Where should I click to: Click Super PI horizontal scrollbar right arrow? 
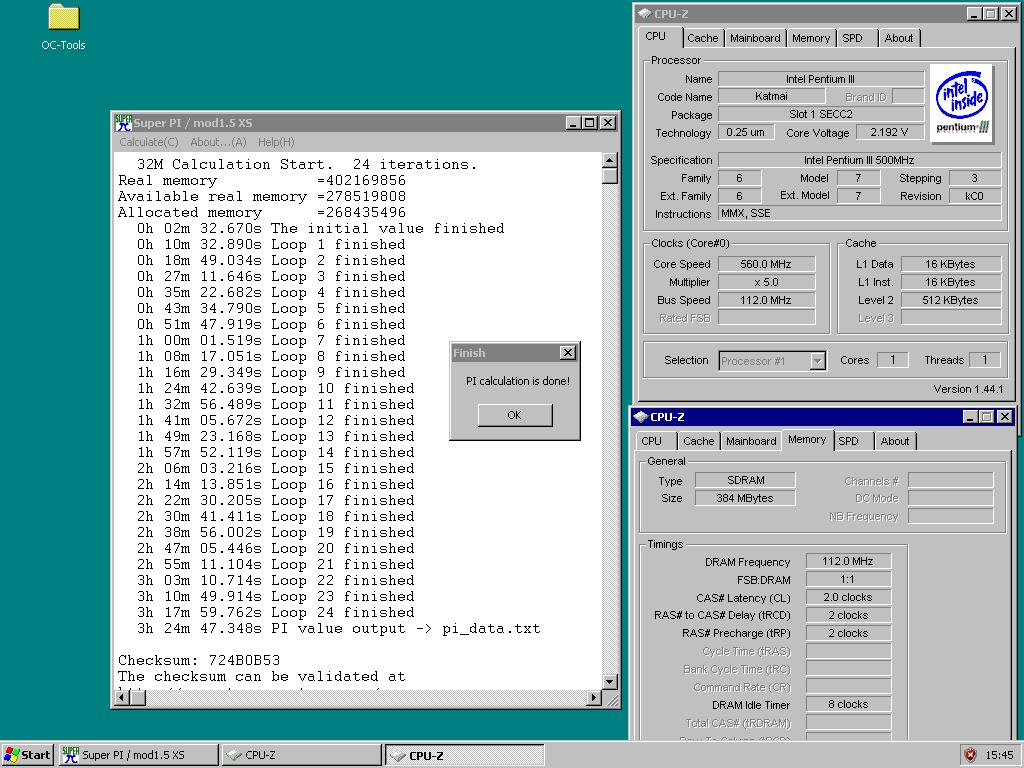point(594,697)
